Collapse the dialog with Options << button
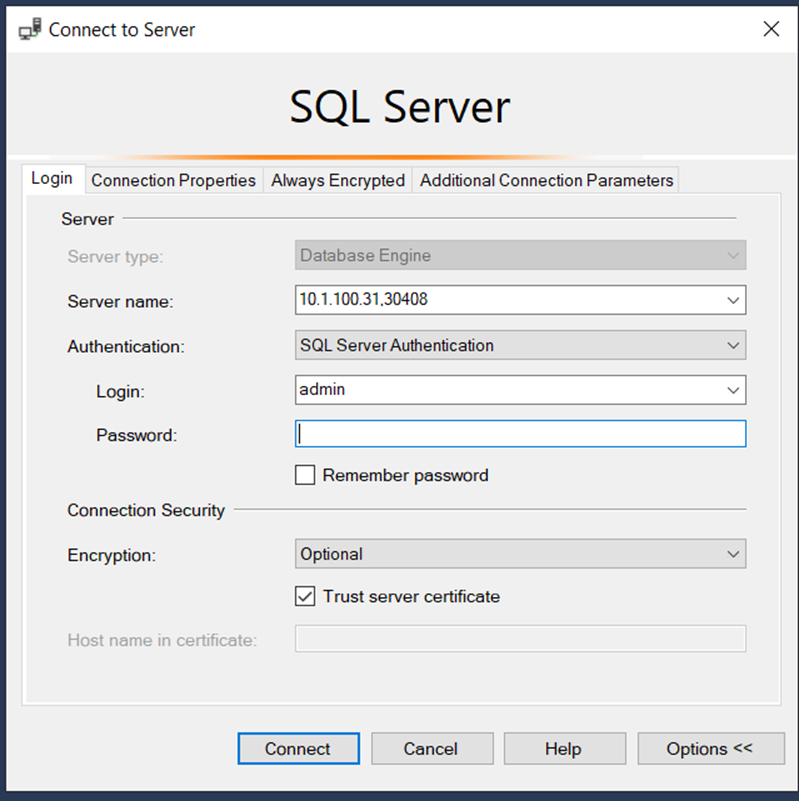799x801 pixels. pyautogui.click(x=711, y=748)
